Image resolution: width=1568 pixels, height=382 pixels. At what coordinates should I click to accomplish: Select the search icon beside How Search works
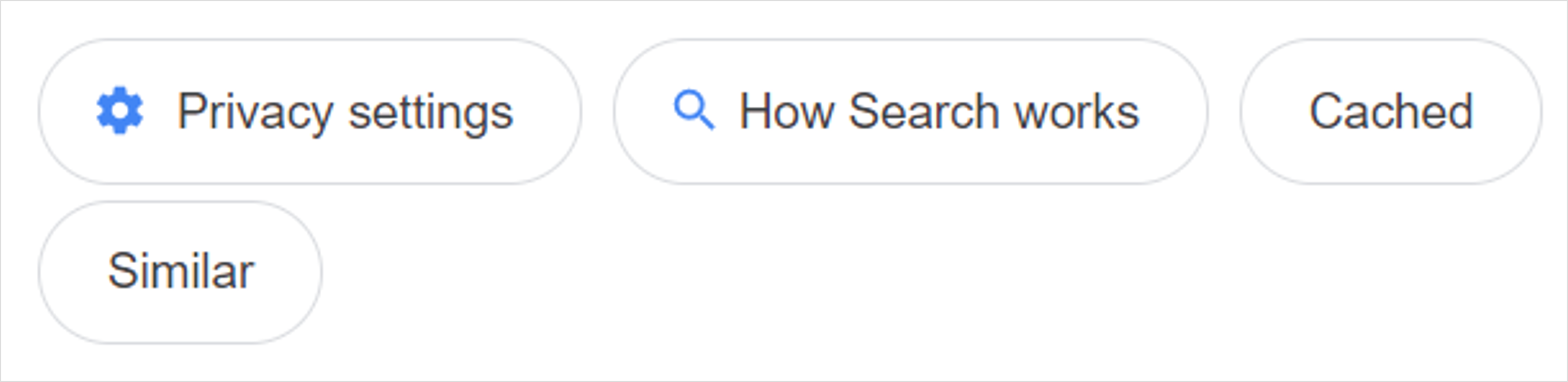693,110
